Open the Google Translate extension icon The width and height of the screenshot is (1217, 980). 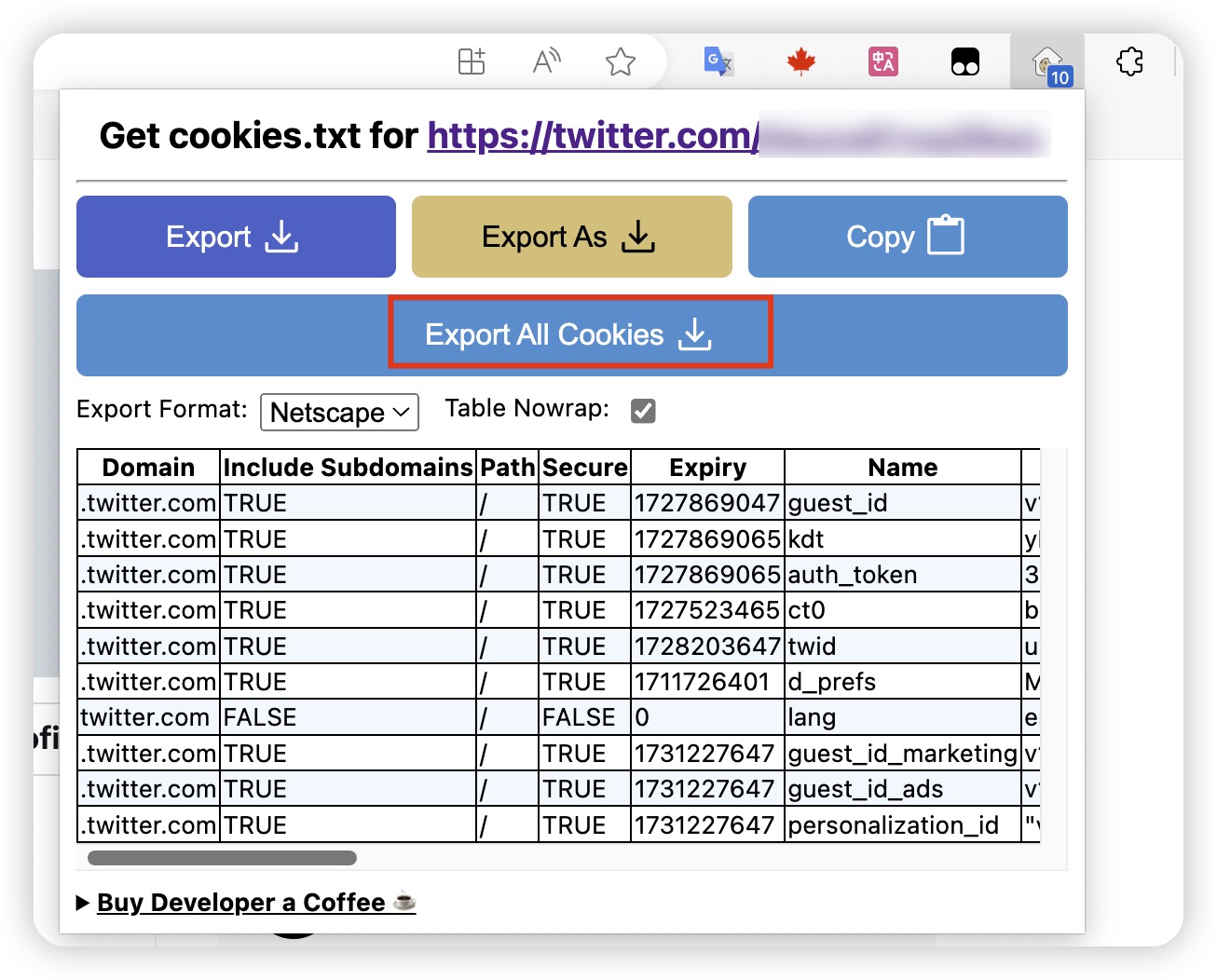click(718, 61)
